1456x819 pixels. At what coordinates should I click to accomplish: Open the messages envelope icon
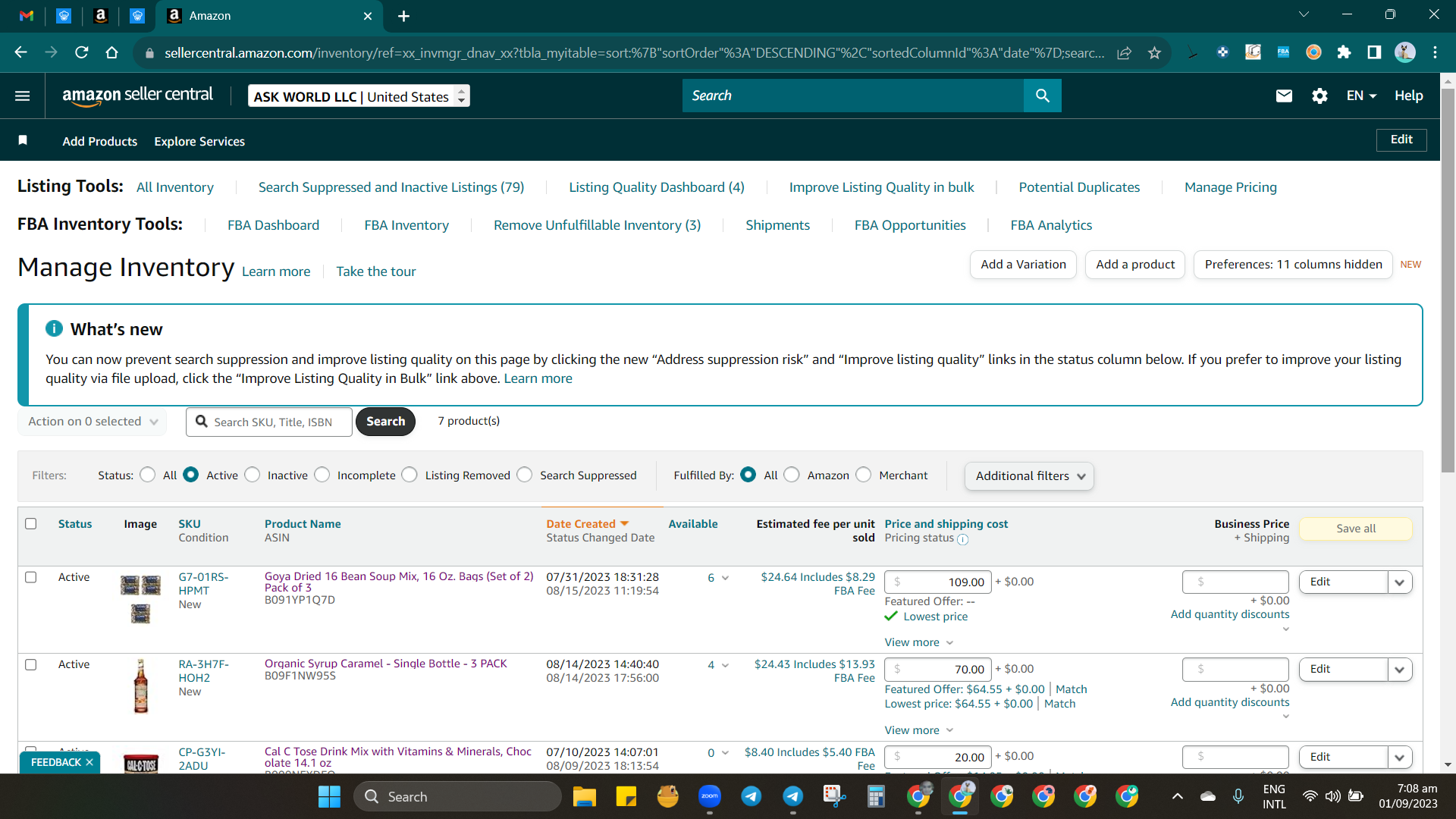click(1284, 96)
